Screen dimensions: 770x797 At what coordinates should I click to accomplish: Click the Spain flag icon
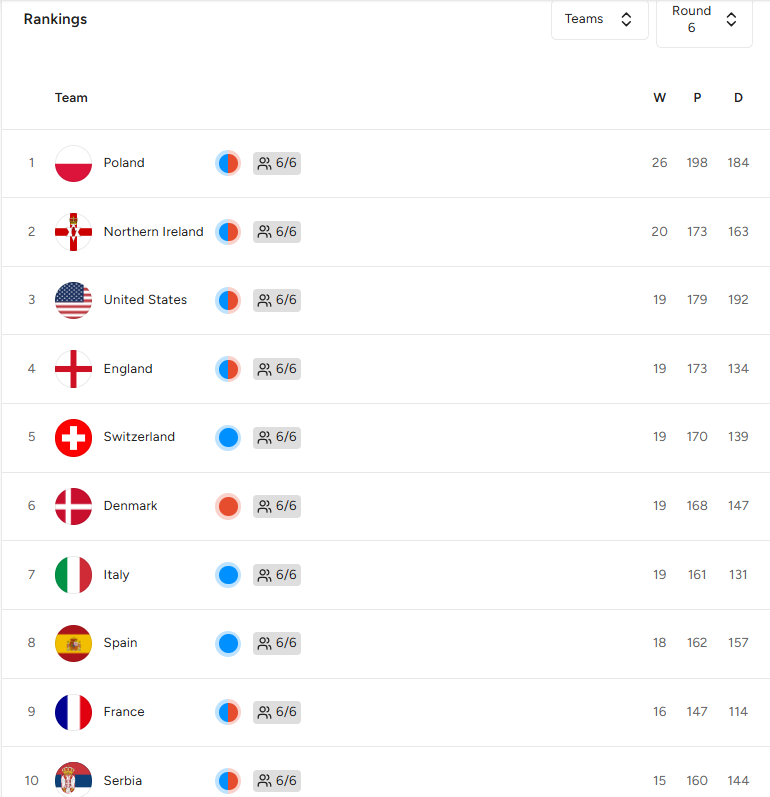click(73, 643)
